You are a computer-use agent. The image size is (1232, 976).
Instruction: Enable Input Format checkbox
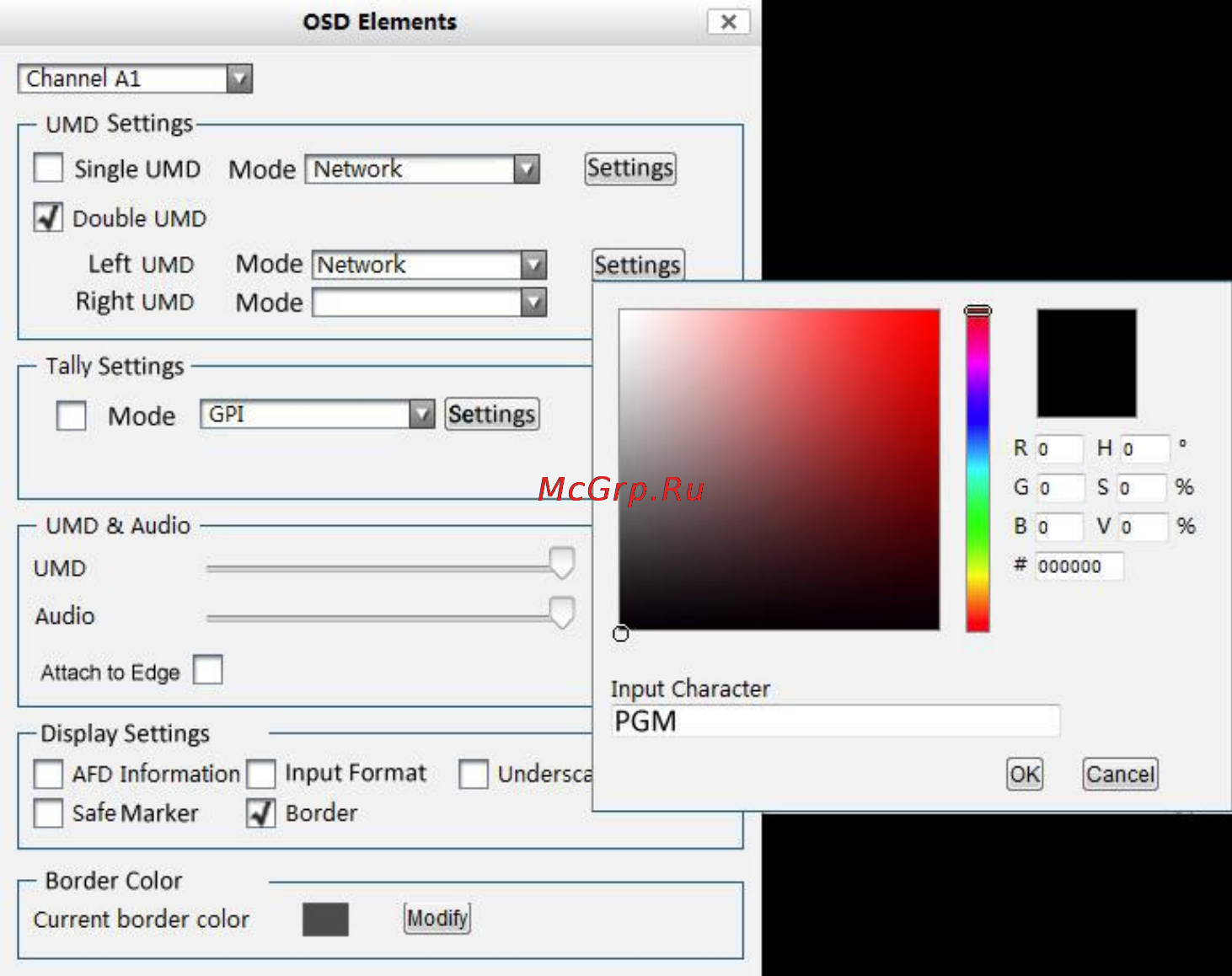(x=261, y=774)
